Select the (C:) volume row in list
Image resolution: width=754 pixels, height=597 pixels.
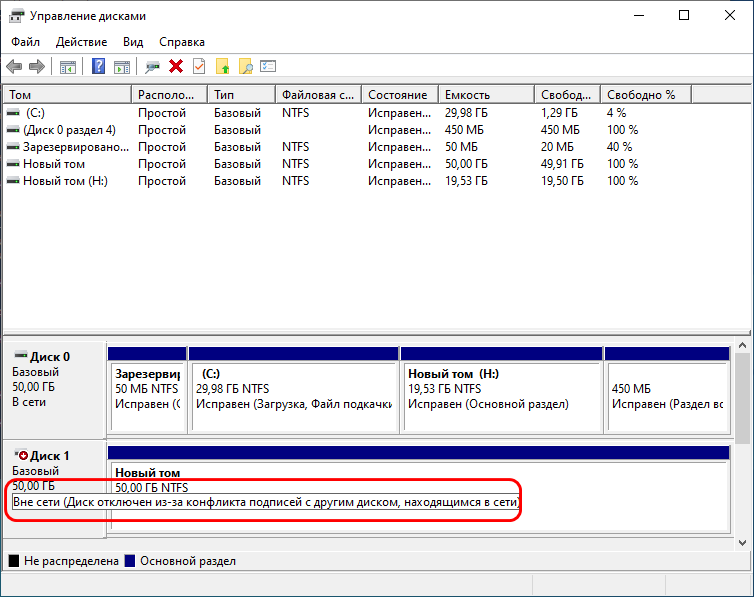[36, 113]
